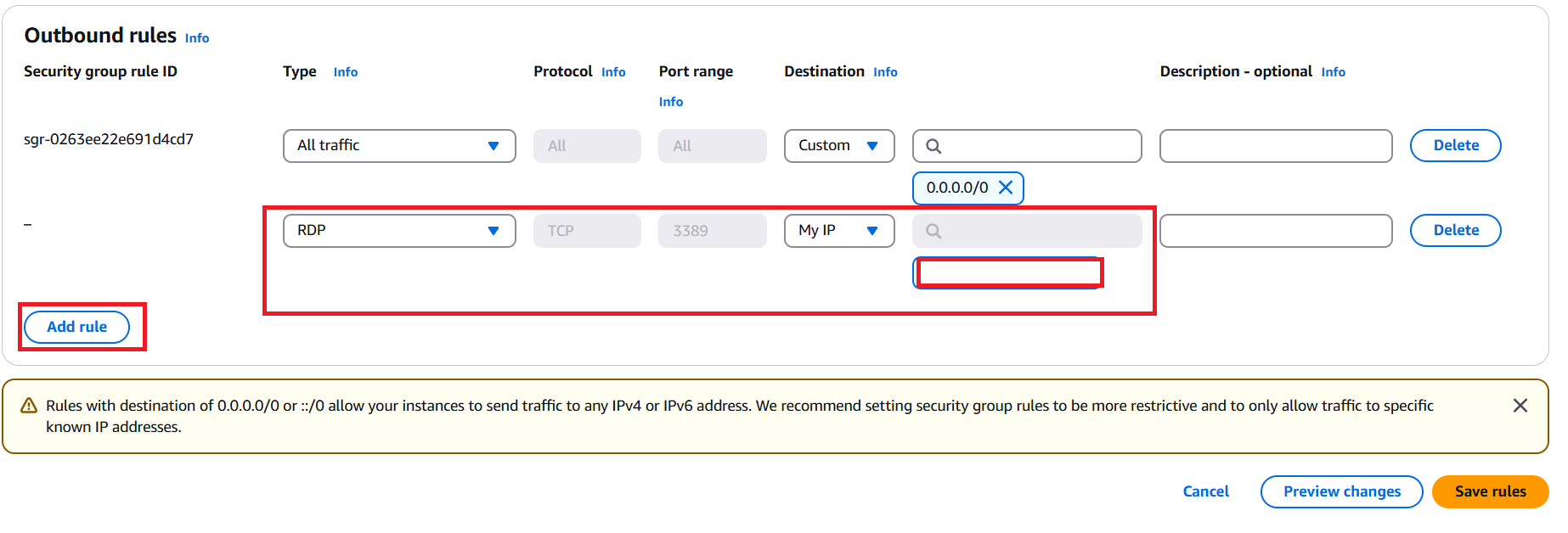Click the warning triangle icon in banner
This screenshot has height=533, width=1568.
[x=29, y=406]
